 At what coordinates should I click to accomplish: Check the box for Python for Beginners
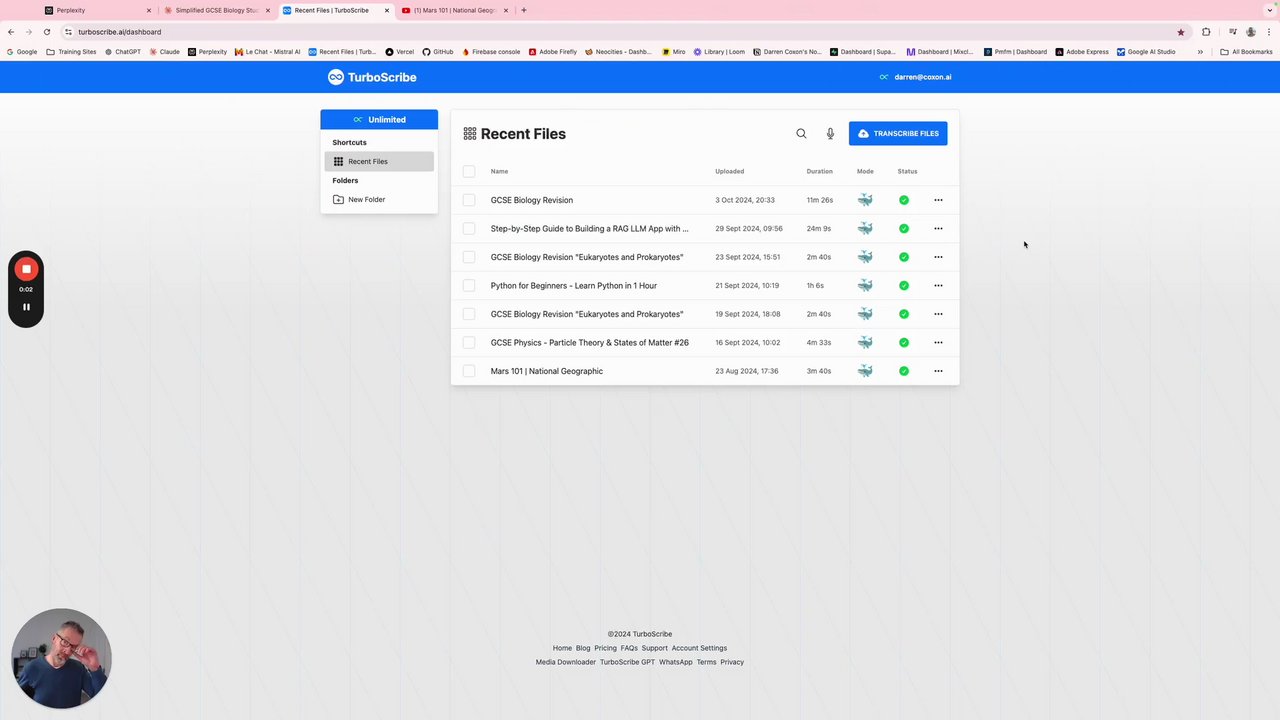coord(469,285)
